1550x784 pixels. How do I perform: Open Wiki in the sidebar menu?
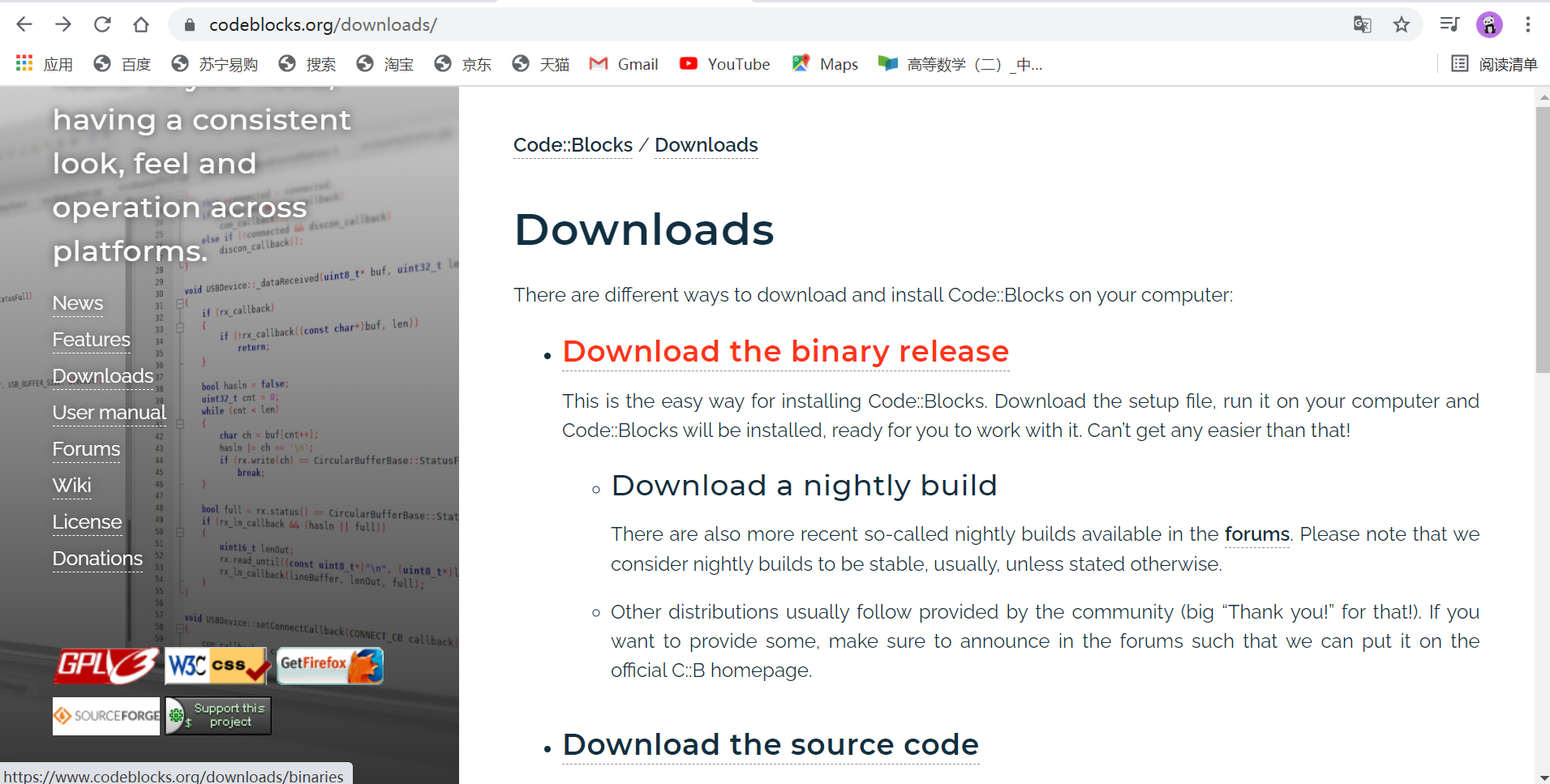(x=72, y=486)
